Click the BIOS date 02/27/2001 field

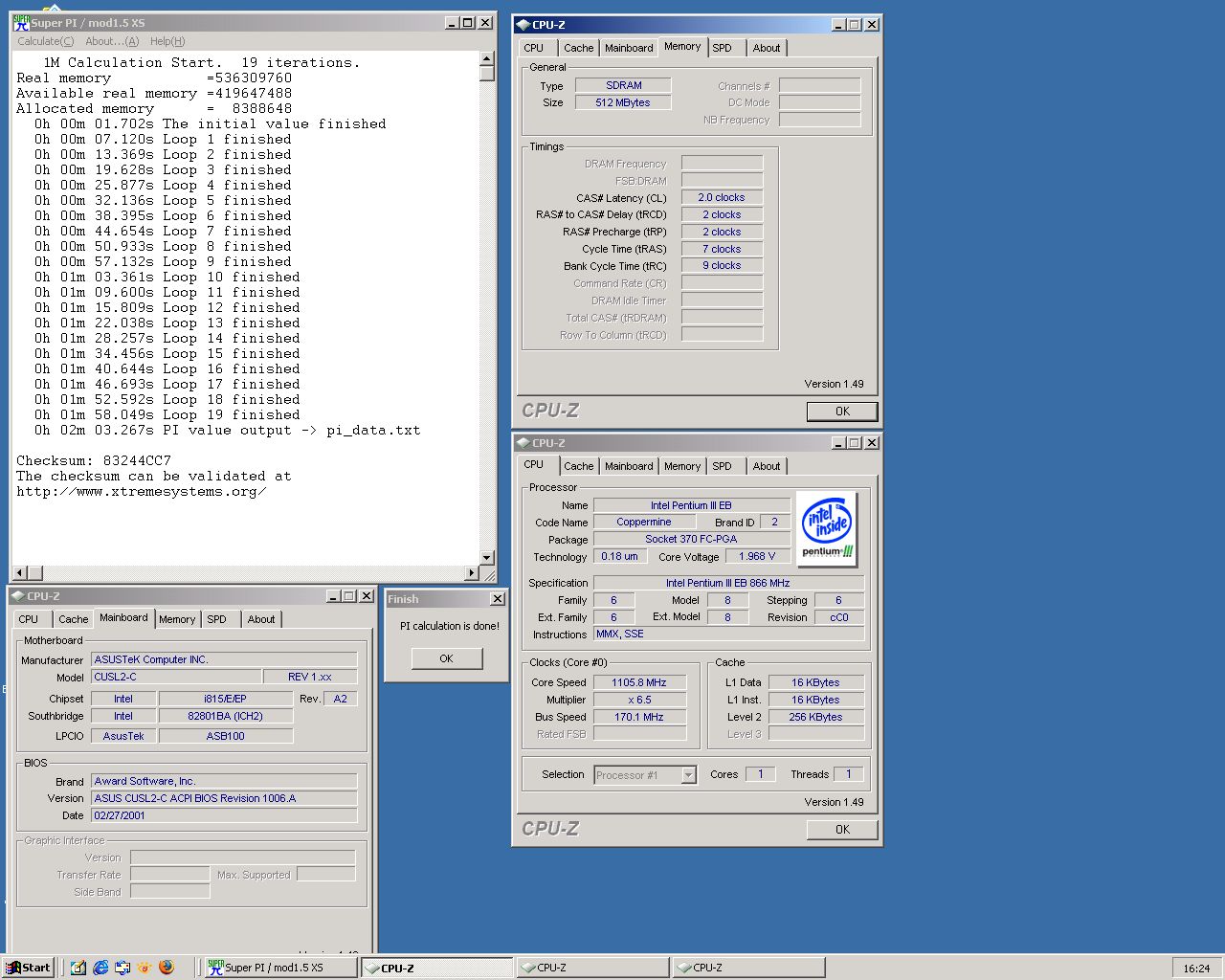pos(224,815)
